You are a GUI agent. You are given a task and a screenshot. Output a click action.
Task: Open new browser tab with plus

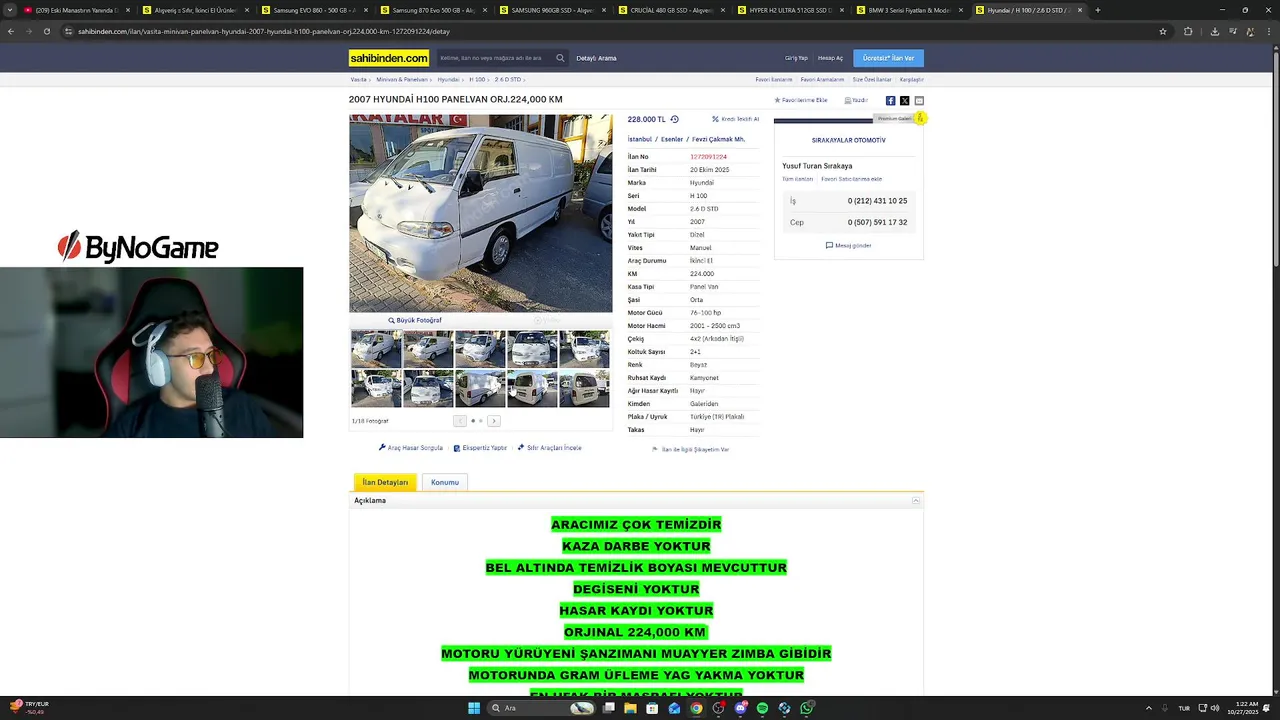[1098, 10]
